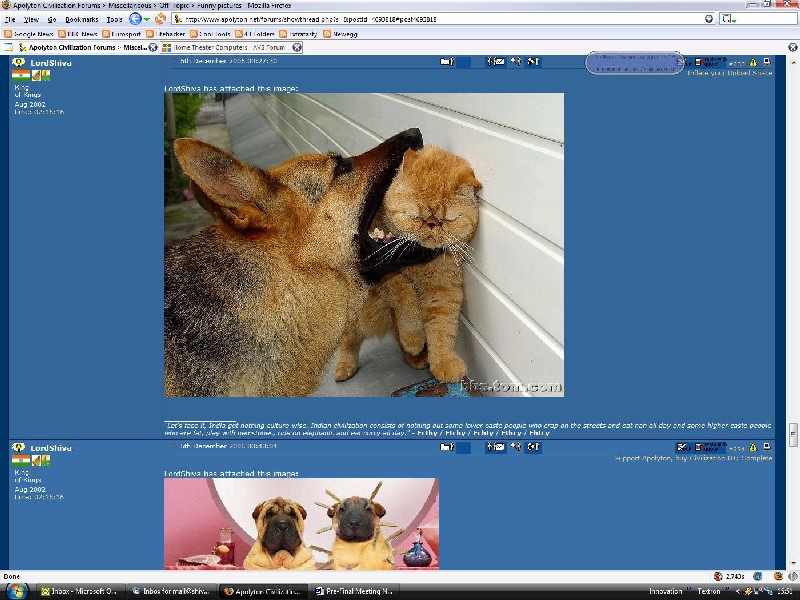Click the vertical scrollbar thumb
The height and width of the screenshot is (600, 800).
pos(793,435)
